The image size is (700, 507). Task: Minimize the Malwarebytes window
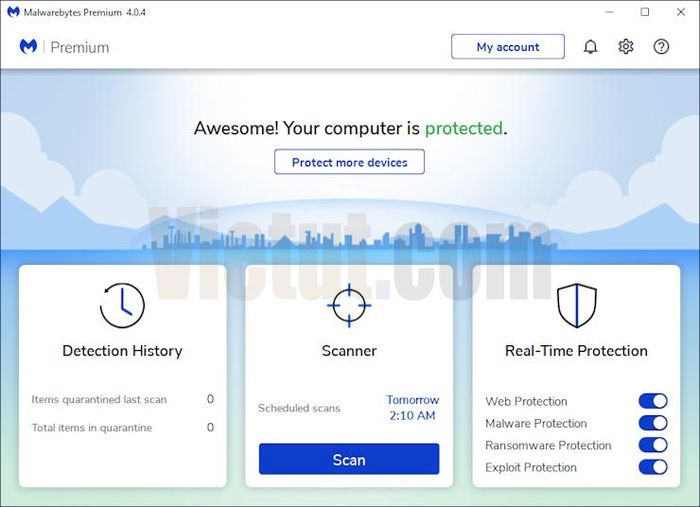tap(609, 12)
